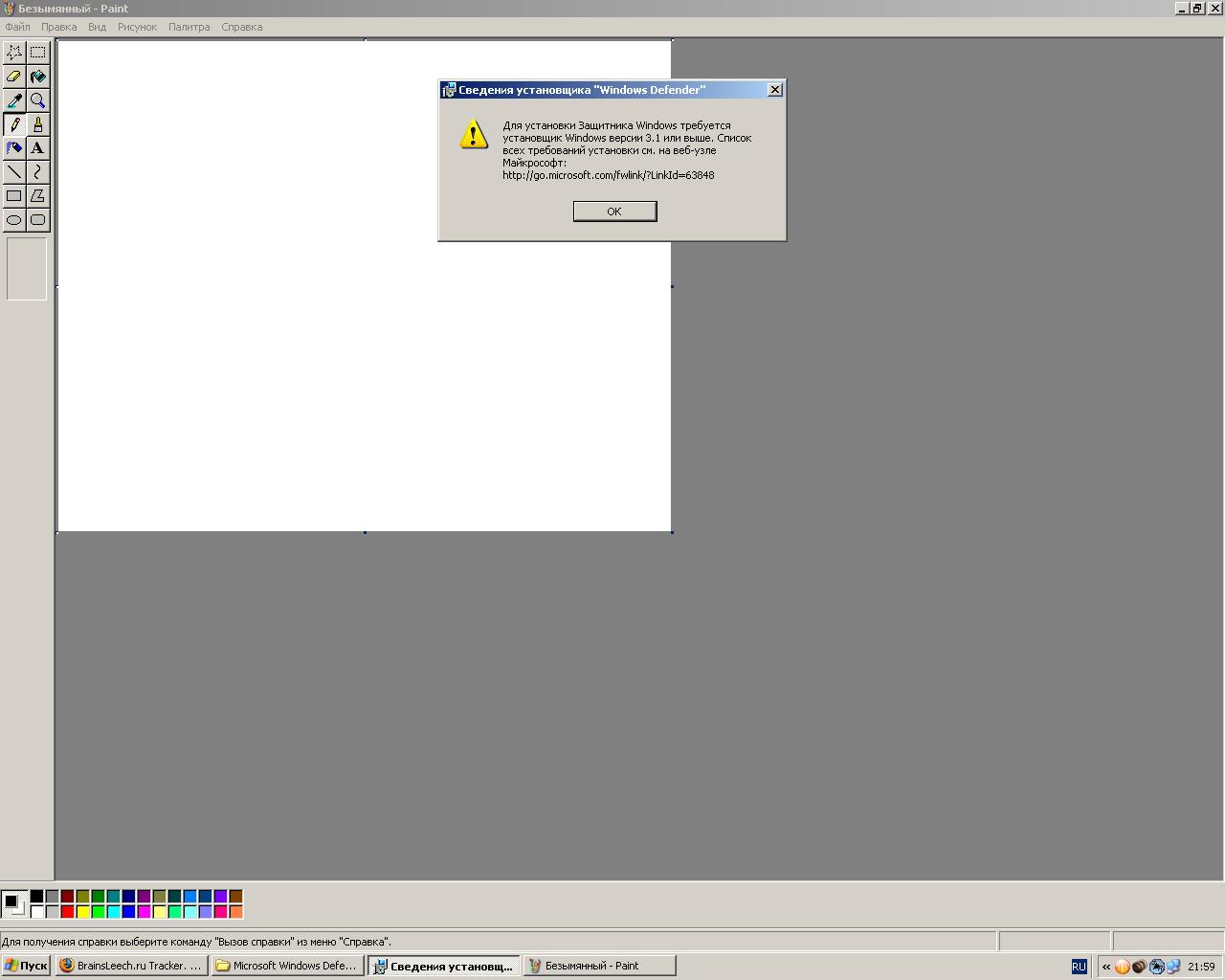Pick the maroon color swatch
This screenshot has width=1225, height=980.
click(67, 897)
